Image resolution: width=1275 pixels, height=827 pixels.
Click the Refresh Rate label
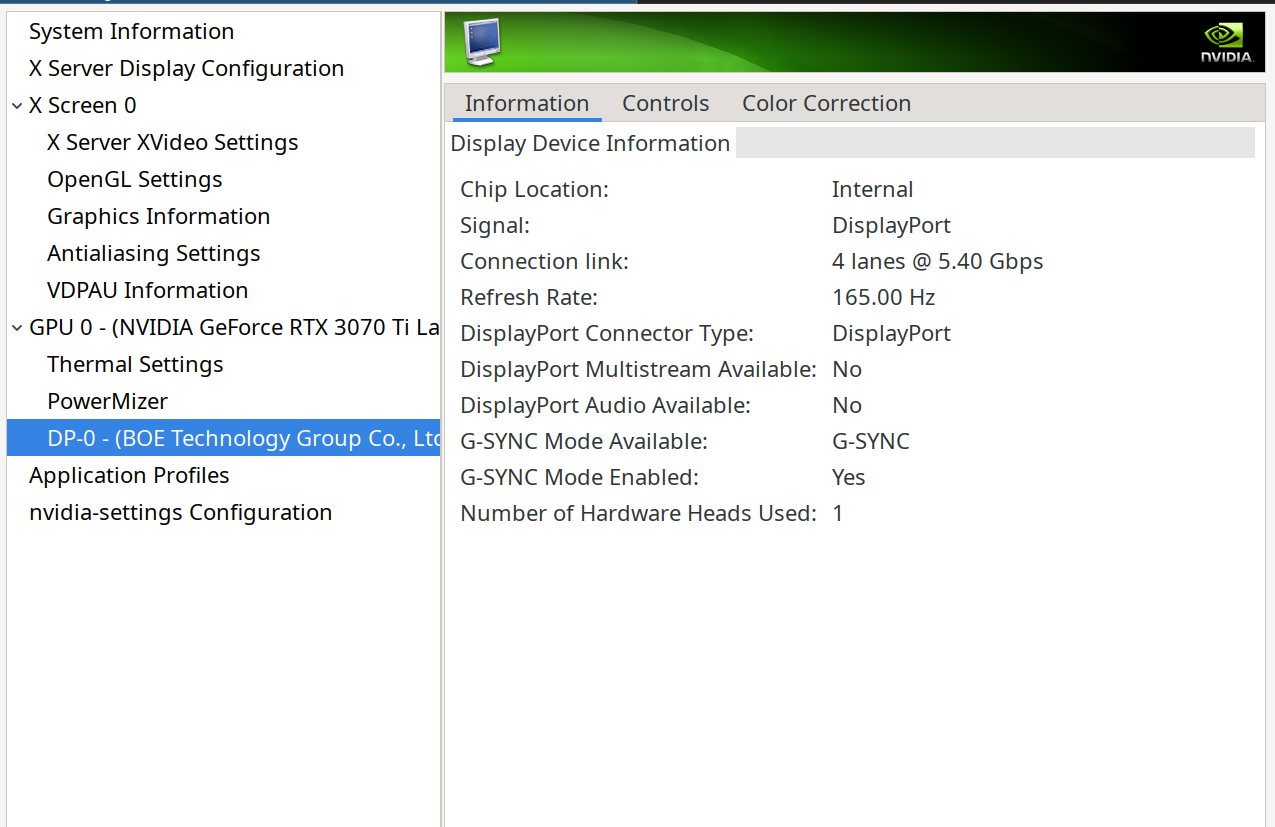tap(528, 297)
